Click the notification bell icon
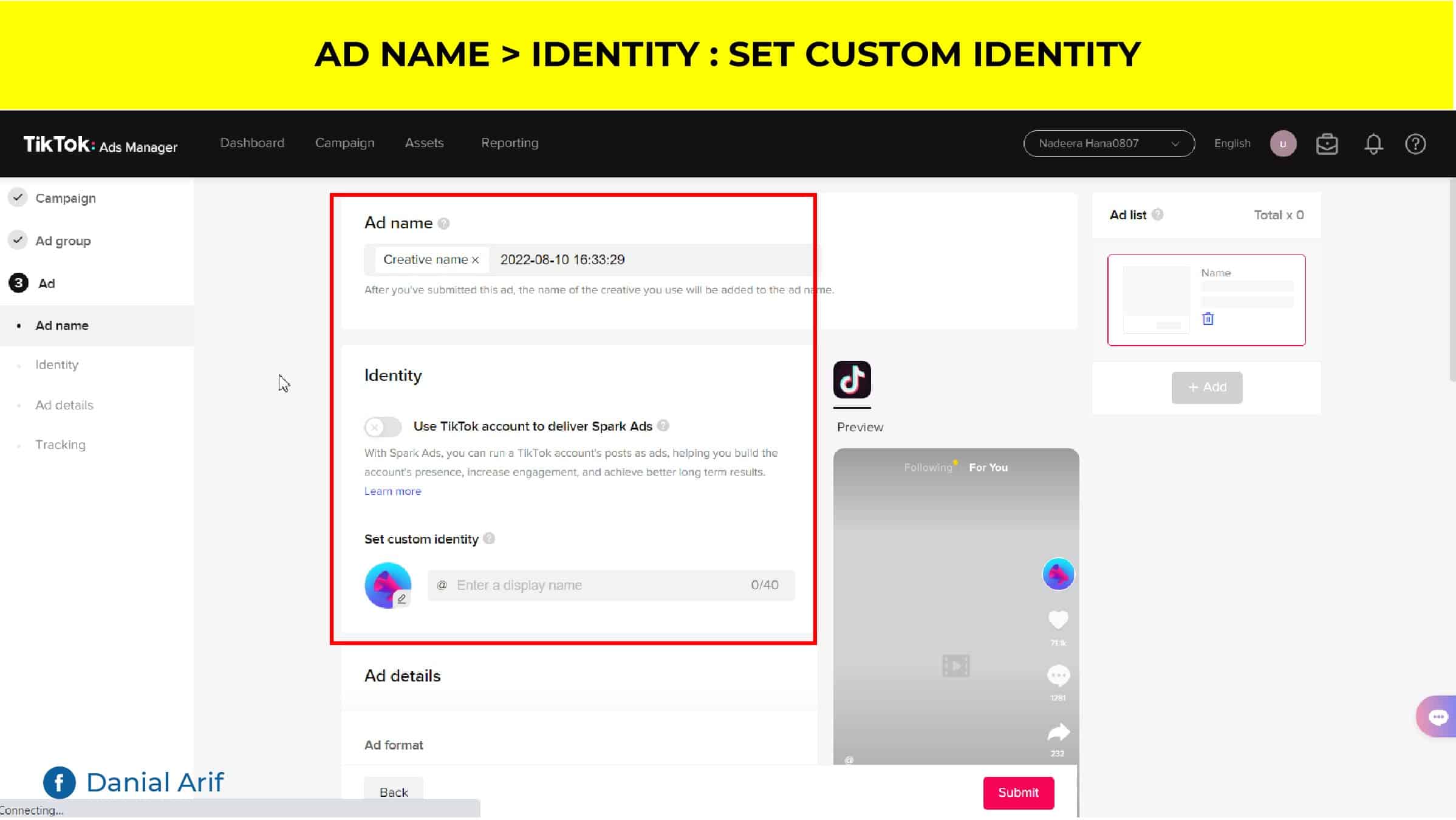Image resolution: width=1456 pixels, height=820 pixels. (1373, 144)
